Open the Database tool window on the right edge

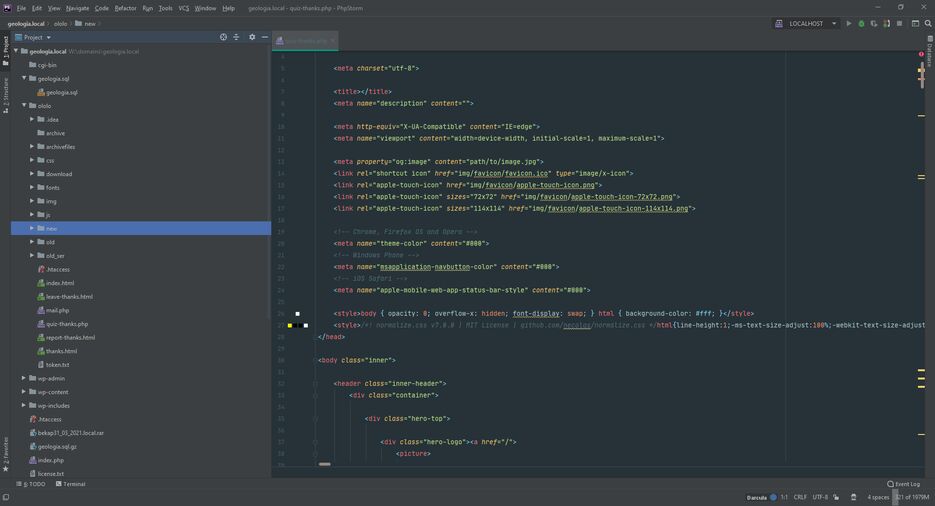[930, 51]
